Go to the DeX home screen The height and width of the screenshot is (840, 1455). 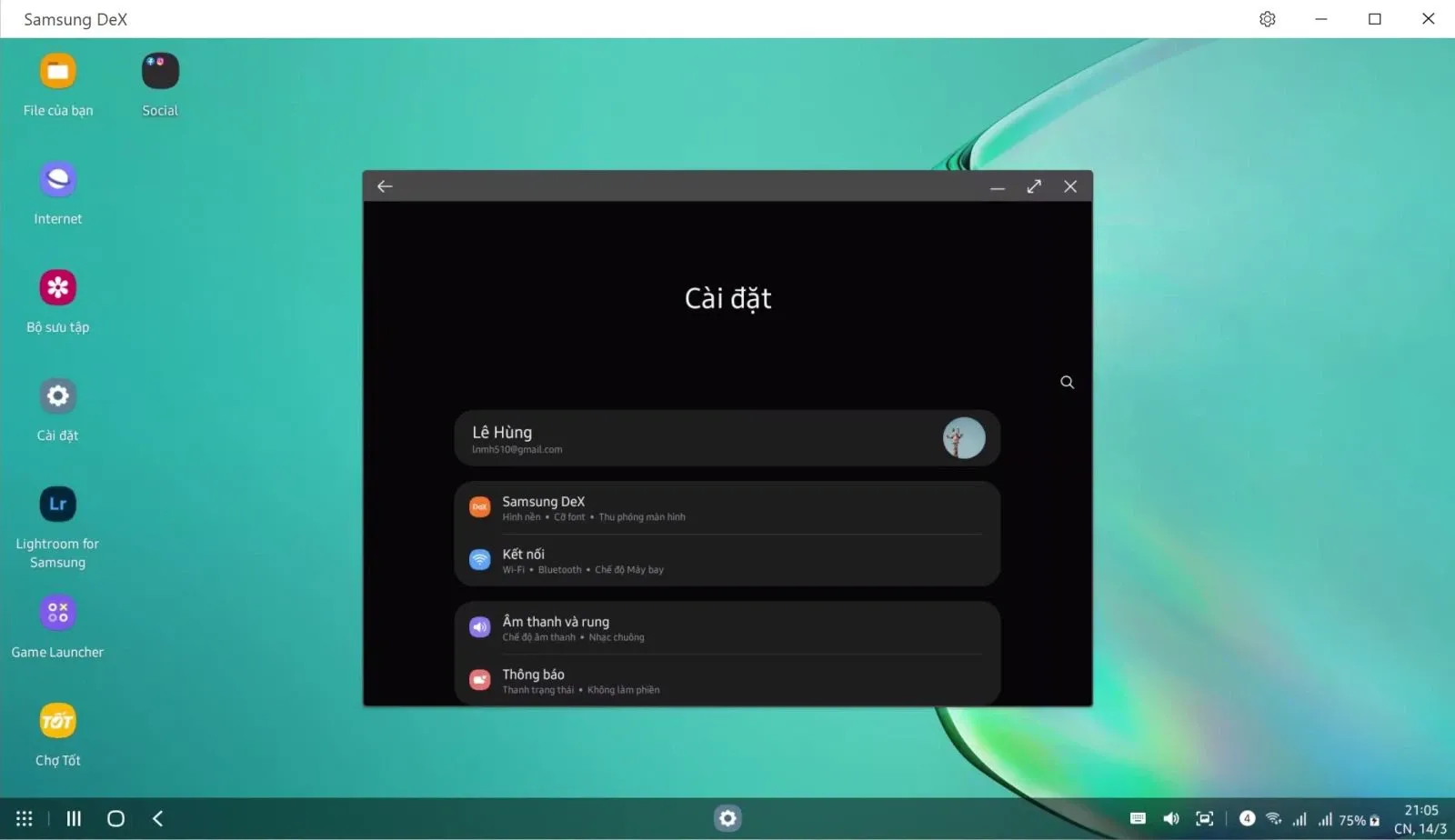click(x=115, y=818)
